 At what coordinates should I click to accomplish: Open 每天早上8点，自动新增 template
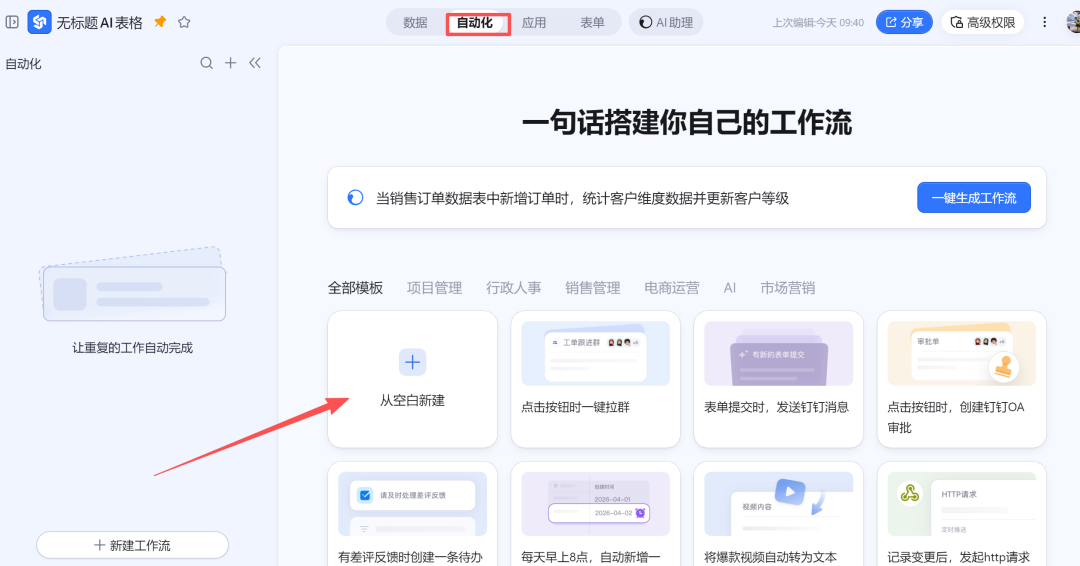[x=596, y=514]
